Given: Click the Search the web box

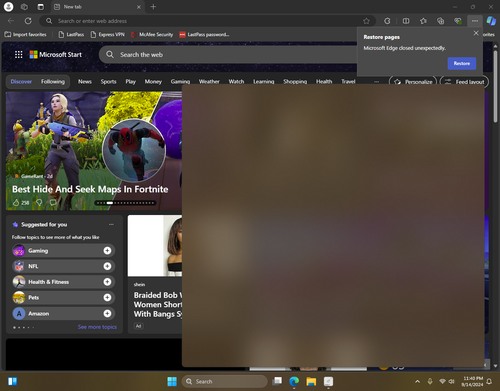Looking at the screenshot, I should tap(228, 55).
